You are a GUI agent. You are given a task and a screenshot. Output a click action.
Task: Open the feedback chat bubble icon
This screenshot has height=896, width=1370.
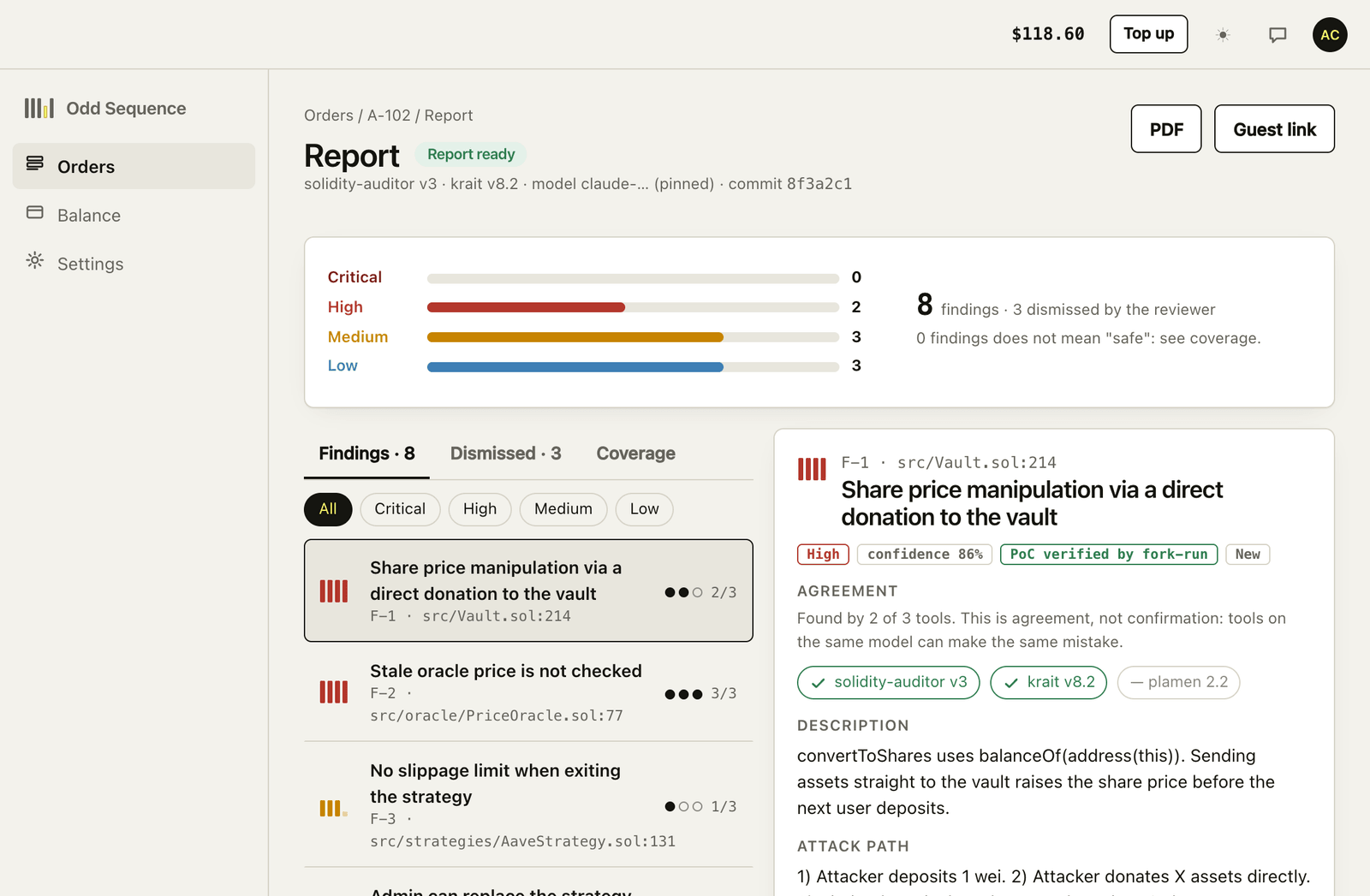(x=1278, y=35)
